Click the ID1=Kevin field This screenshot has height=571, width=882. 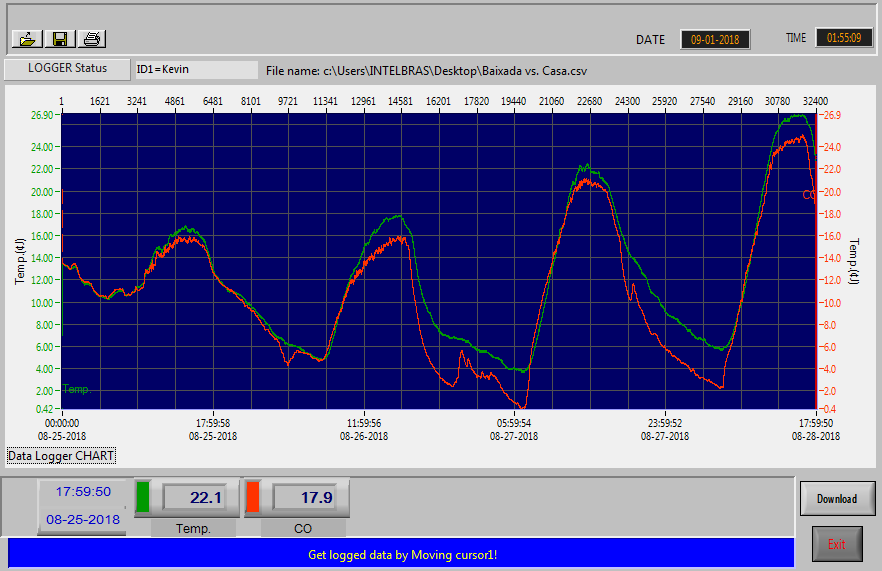pos(196,70)
